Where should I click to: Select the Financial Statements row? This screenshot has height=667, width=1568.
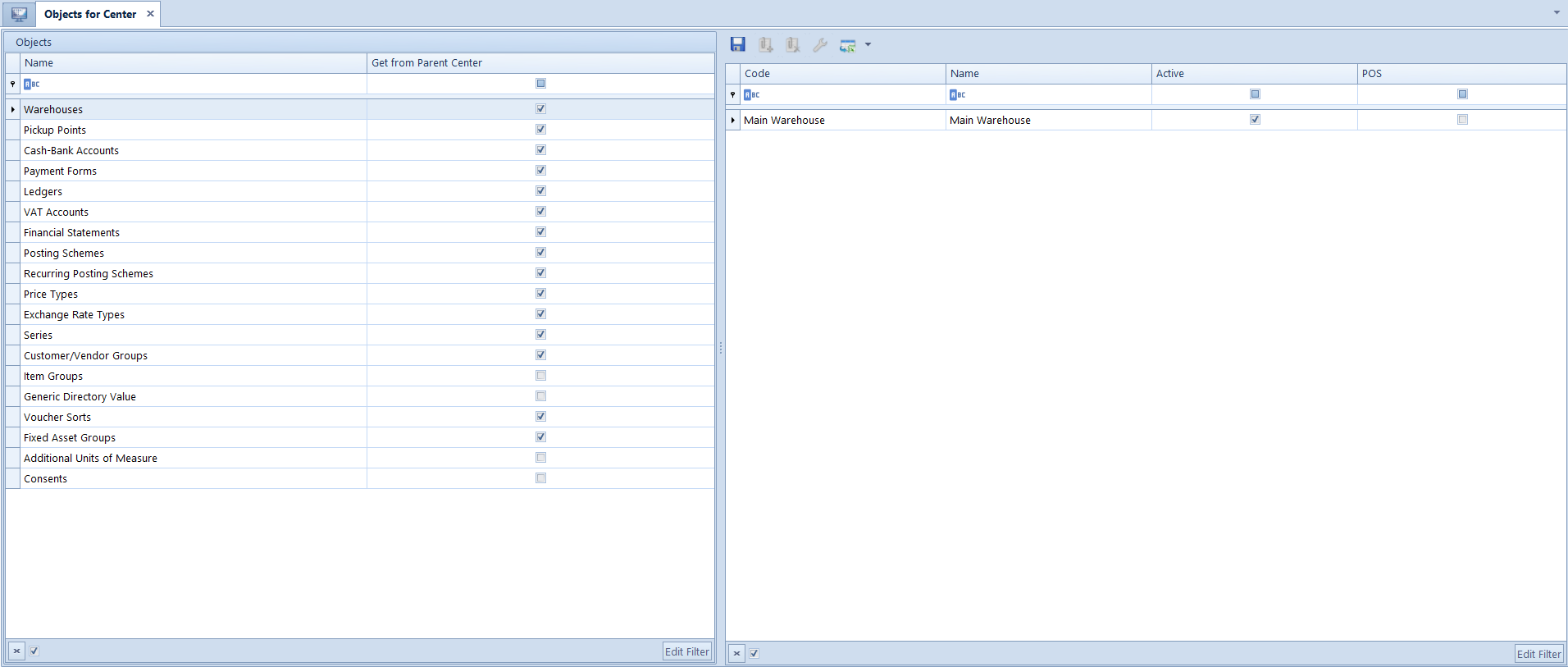360,232
